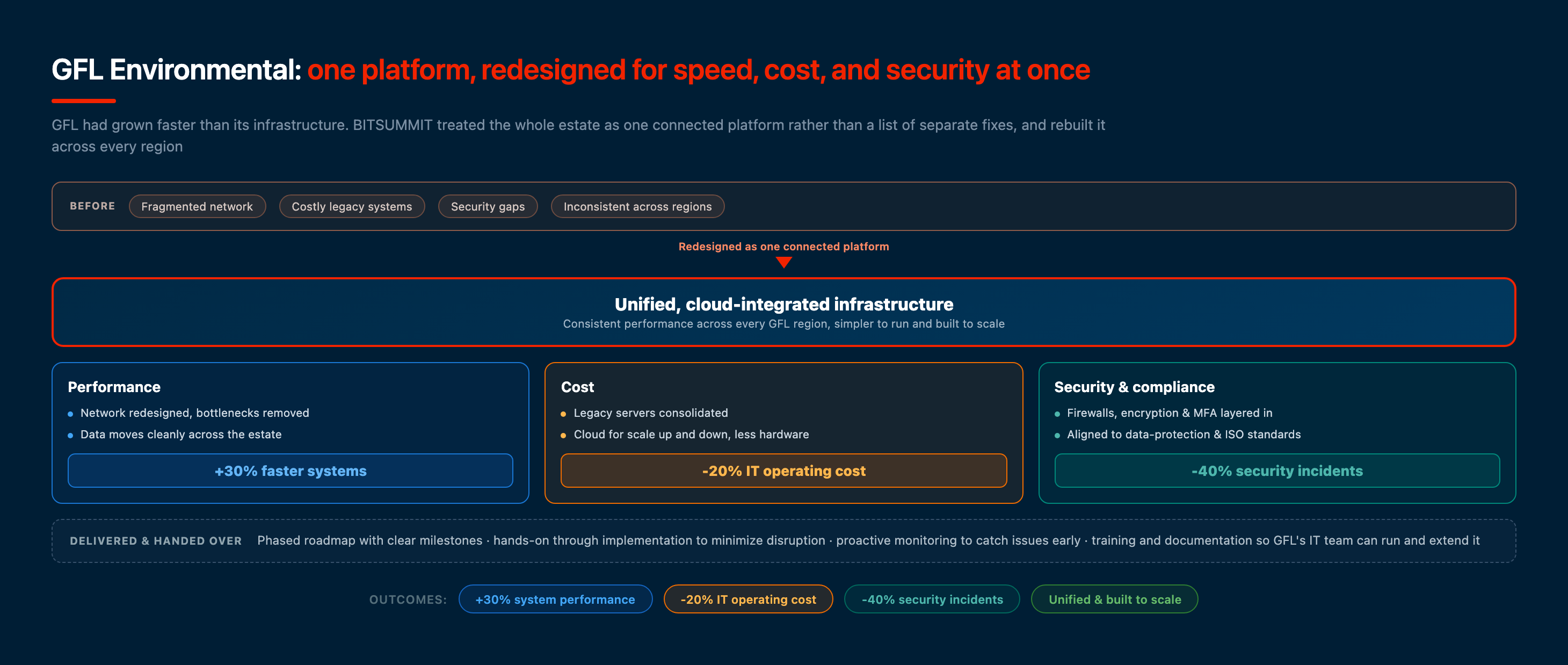
Task: Click the 'Costly legacy systems' pill
Action: [x=352, y=206]
